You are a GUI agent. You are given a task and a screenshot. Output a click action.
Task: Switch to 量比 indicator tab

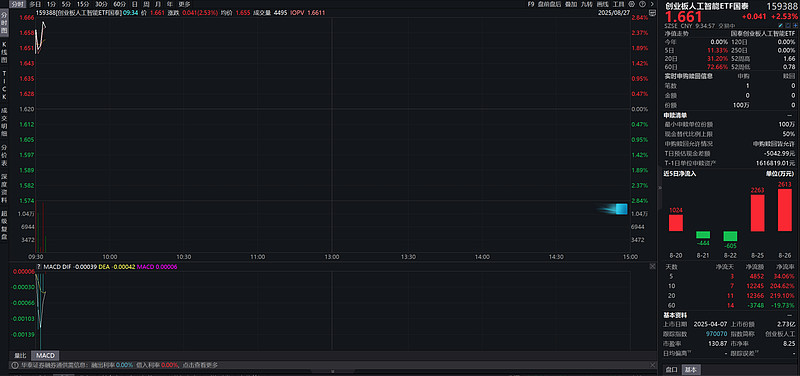pyautogui.click(x=20, y=355)
